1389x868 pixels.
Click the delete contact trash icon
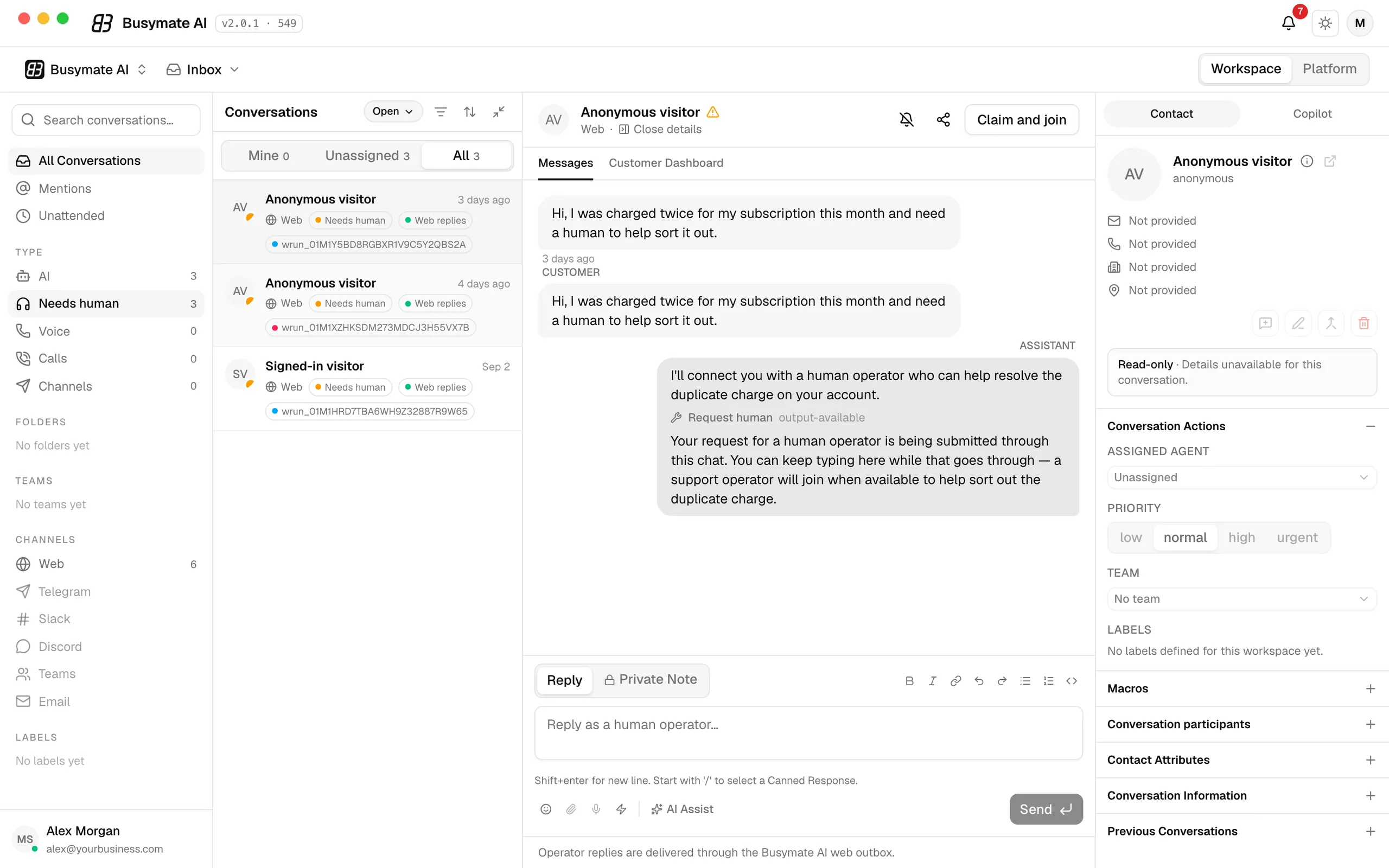point(1363,323)
